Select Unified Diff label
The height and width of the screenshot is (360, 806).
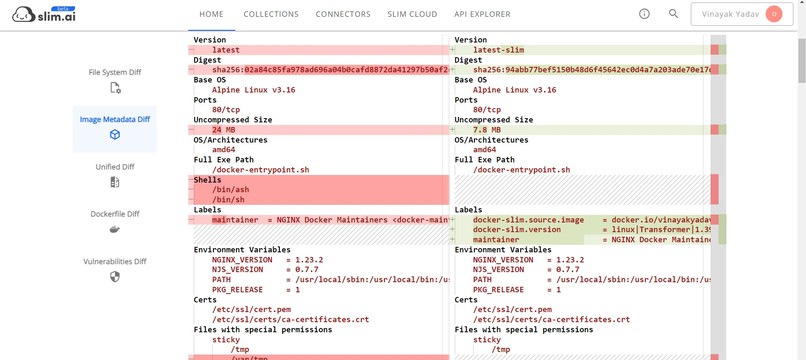pyautogui.click(x=115, y=167)
